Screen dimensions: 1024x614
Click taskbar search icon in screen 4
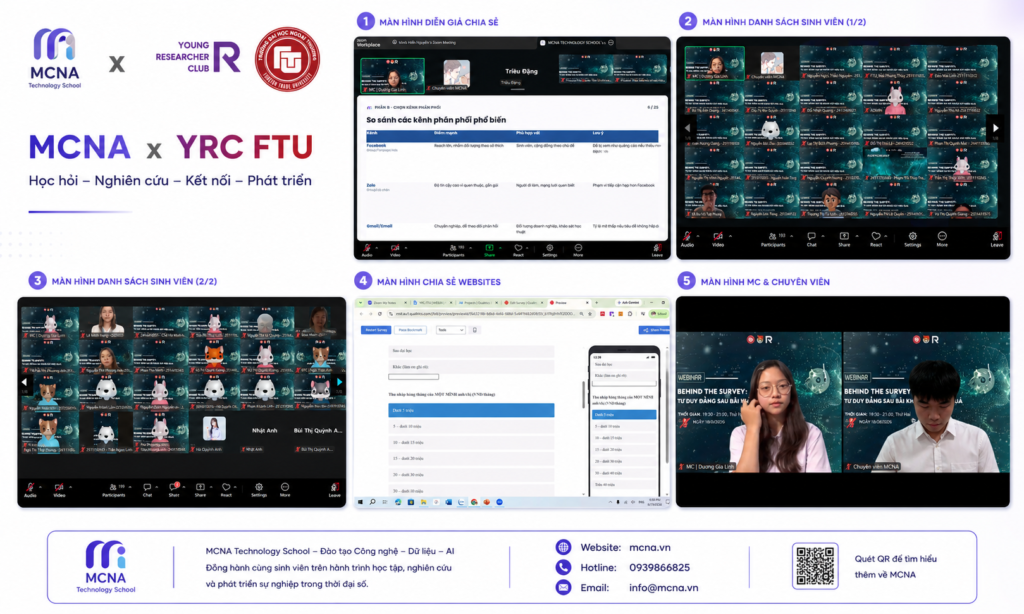[372, 502]
